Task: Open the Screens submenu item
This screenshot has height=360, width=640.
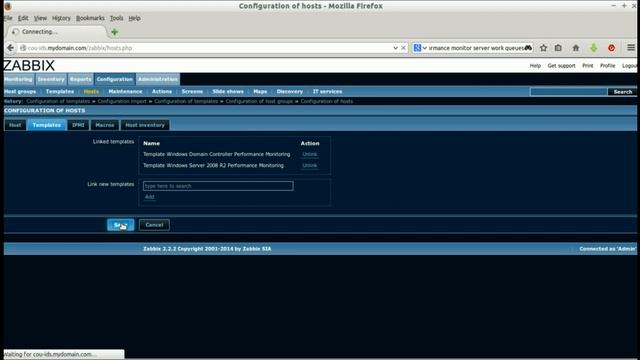Action: click(x=192, y=91)
